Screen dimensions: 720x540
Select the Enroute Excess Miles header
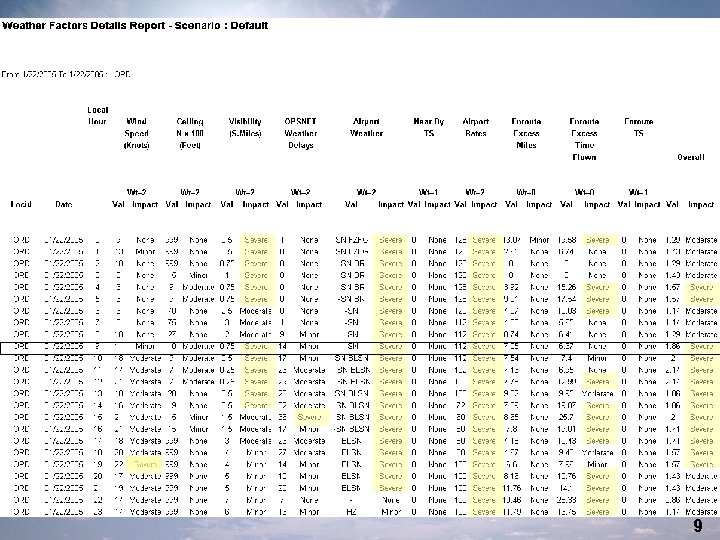click(x=526, y=133)
